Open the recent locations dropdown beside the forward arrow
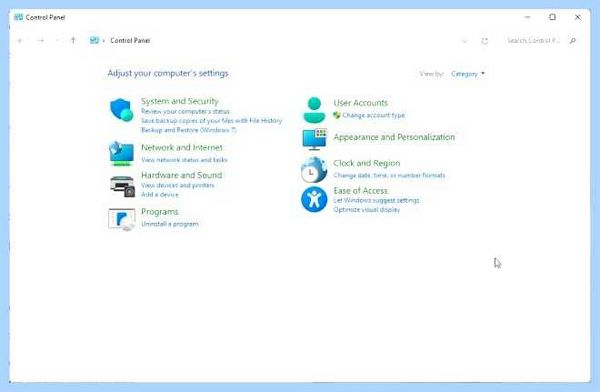Screen dimensions: 600x392 57,41
